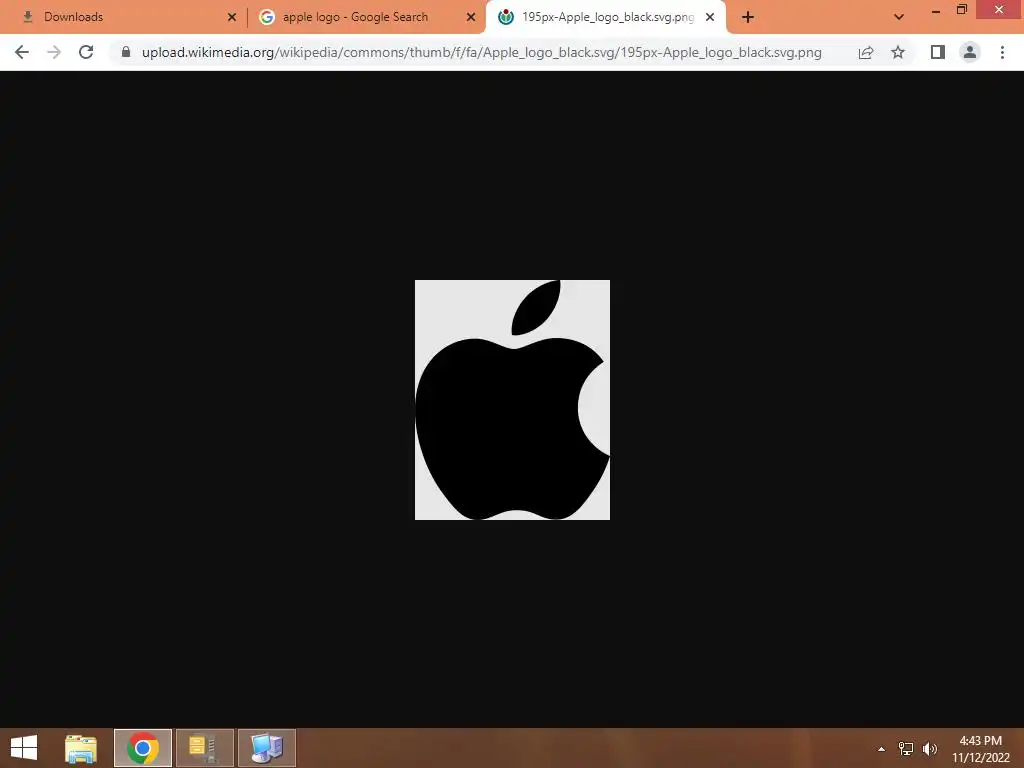Viewport: 1024px width, 768px height.
Task: Open the volume control tray icon
Action: pyautogui.click(x=930, y=749)
